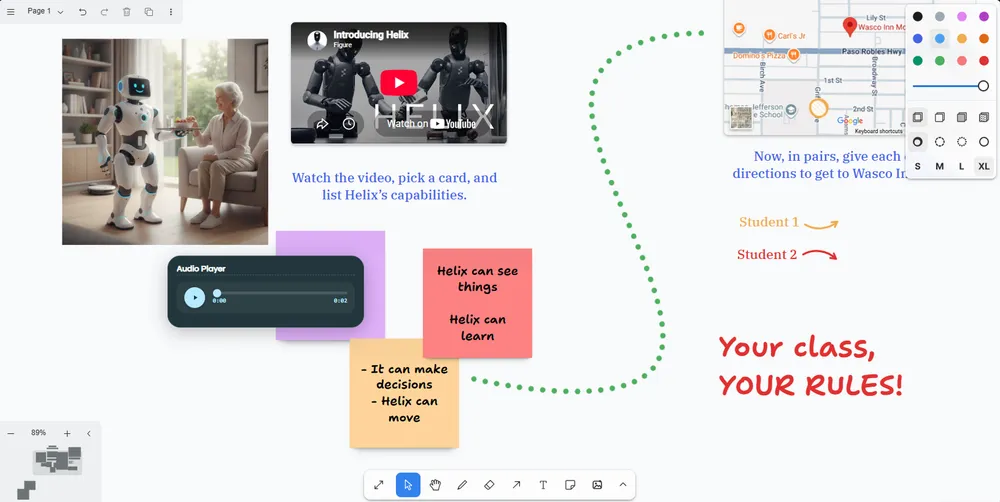The image size is (1000, 502).
Task: Click the Carl's Jr map marker
Action: pos(770,35)
